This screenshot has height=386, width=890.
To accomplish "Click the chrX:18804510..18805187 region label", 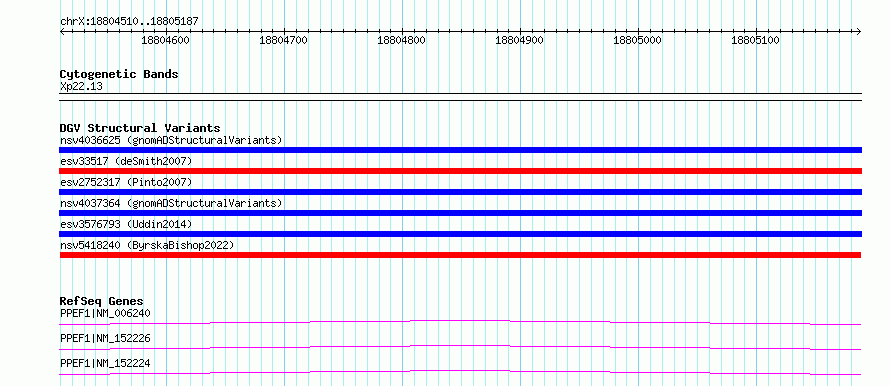I will click(x=129, y=22).
